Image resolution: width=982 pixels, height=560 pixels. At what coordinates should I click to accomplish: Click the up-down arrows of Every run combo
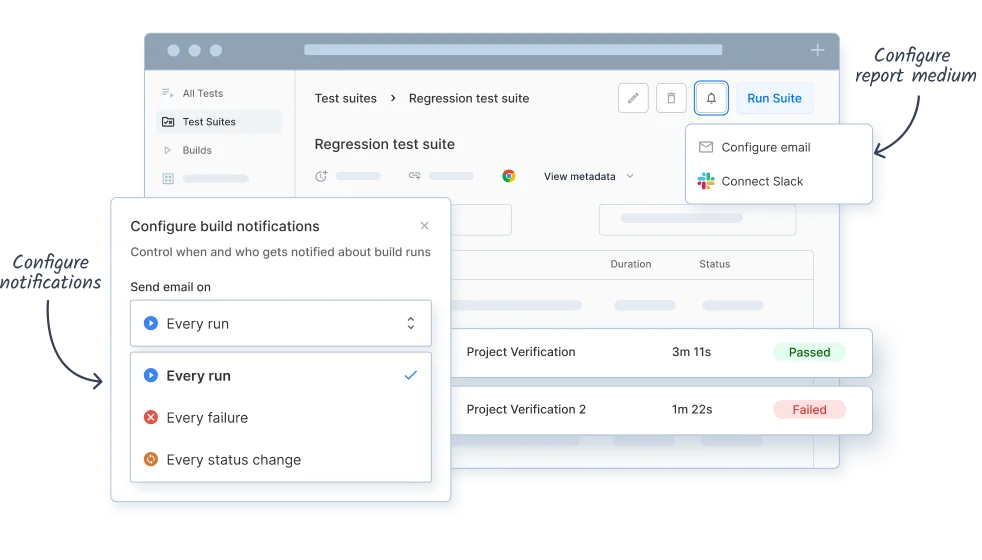[411, 323]
